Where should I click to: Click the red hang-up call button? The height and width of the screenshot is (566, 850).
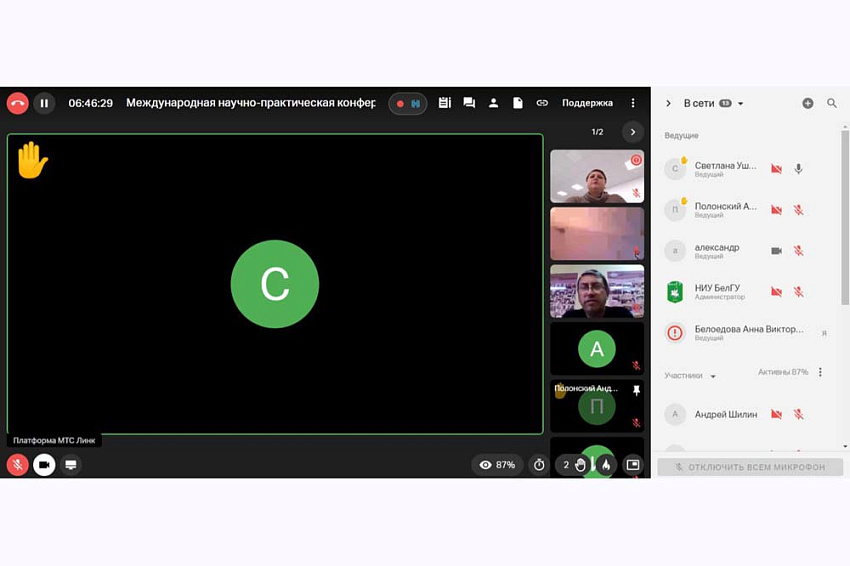[x=18, y=103]
